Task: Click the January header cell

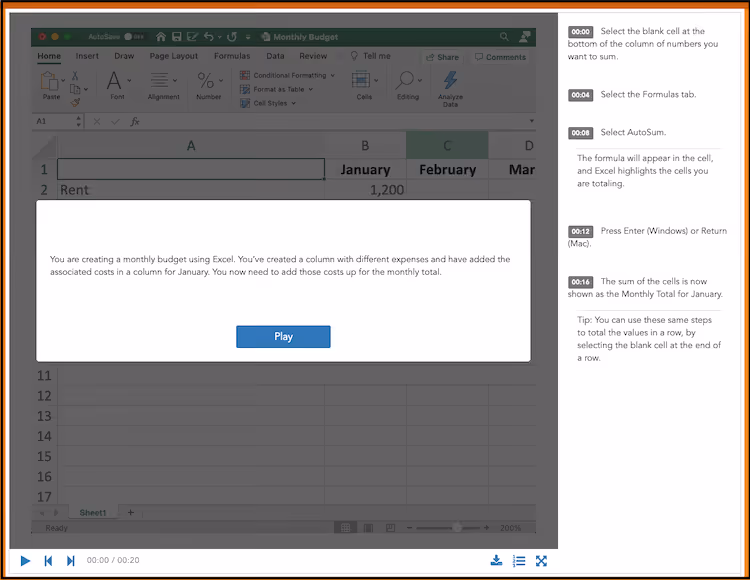Action: pyautogui.click(x=365, y=169)
